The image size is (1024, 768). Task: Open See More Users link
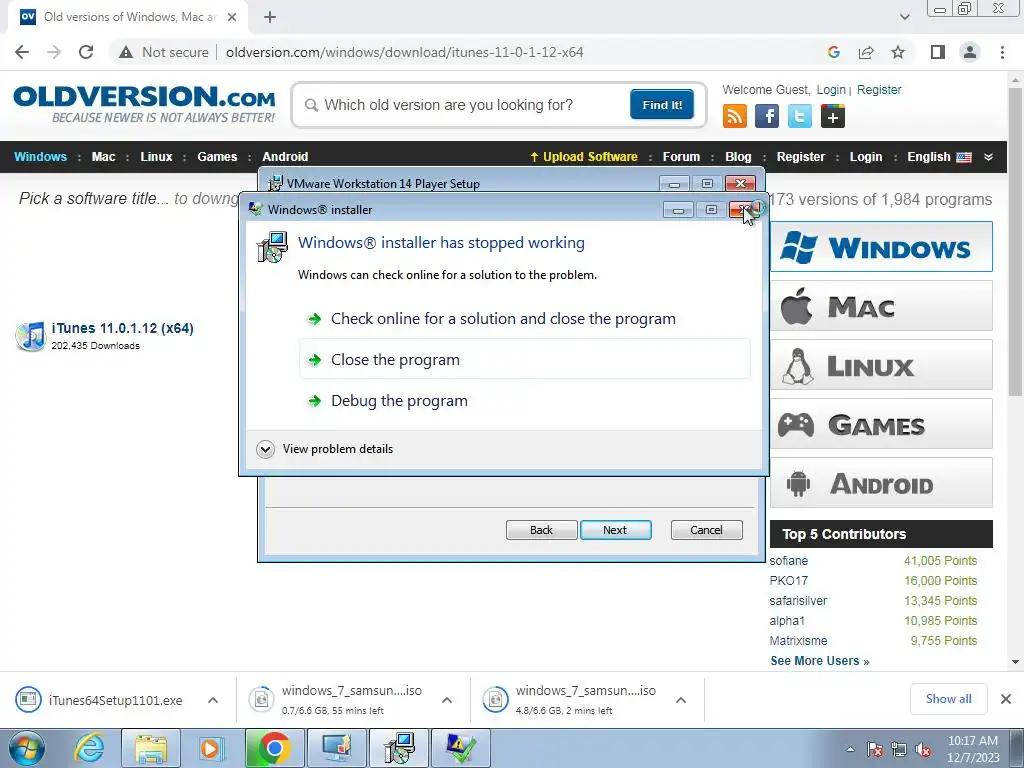pos(820,661)
